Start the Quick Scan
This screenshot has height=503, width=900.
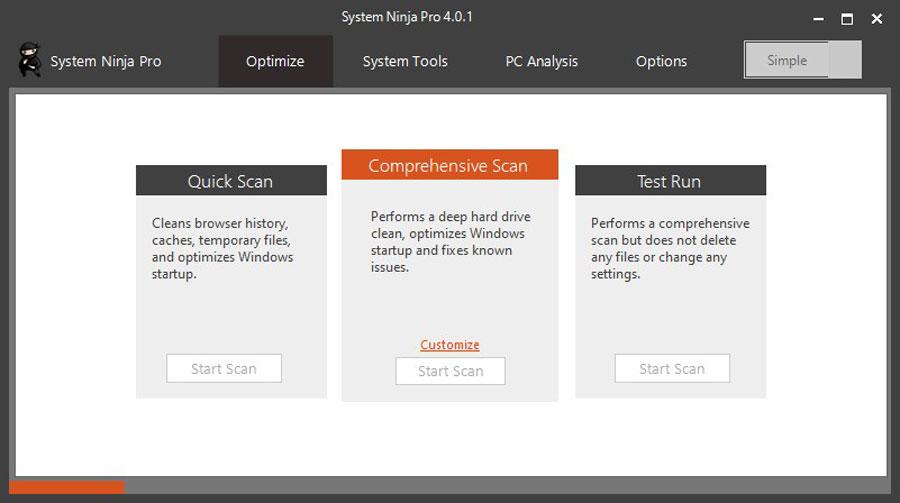[224, 369]
